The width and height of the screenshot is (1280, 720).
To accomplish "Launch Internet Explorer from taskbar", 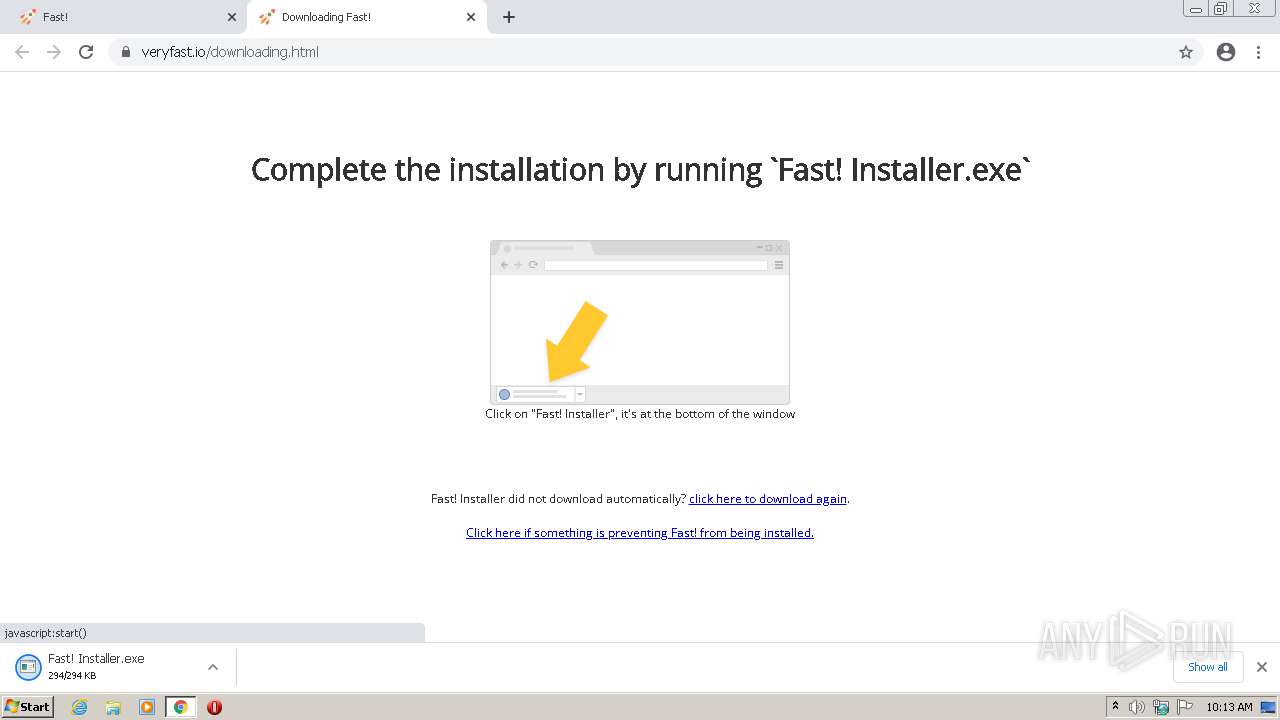I will click(80, 707).
